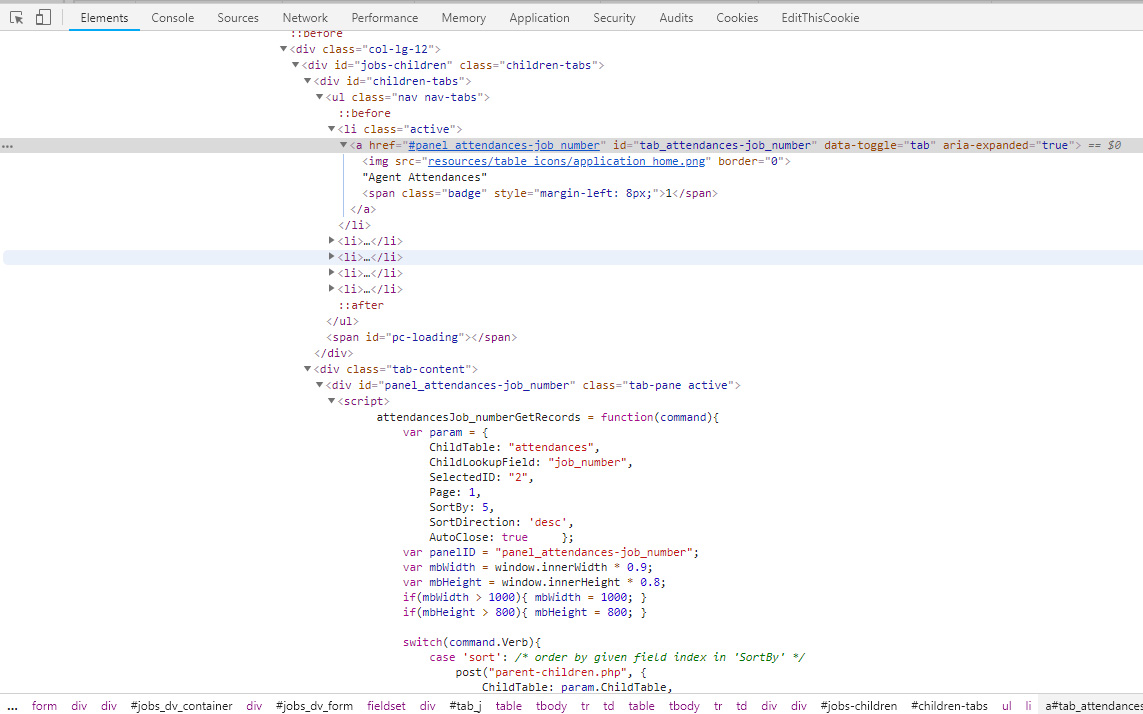The width and height of the screenshot is (1143, 714).
Task: Select #children-tabs in the breadcrumb
Action: (949, 706)
